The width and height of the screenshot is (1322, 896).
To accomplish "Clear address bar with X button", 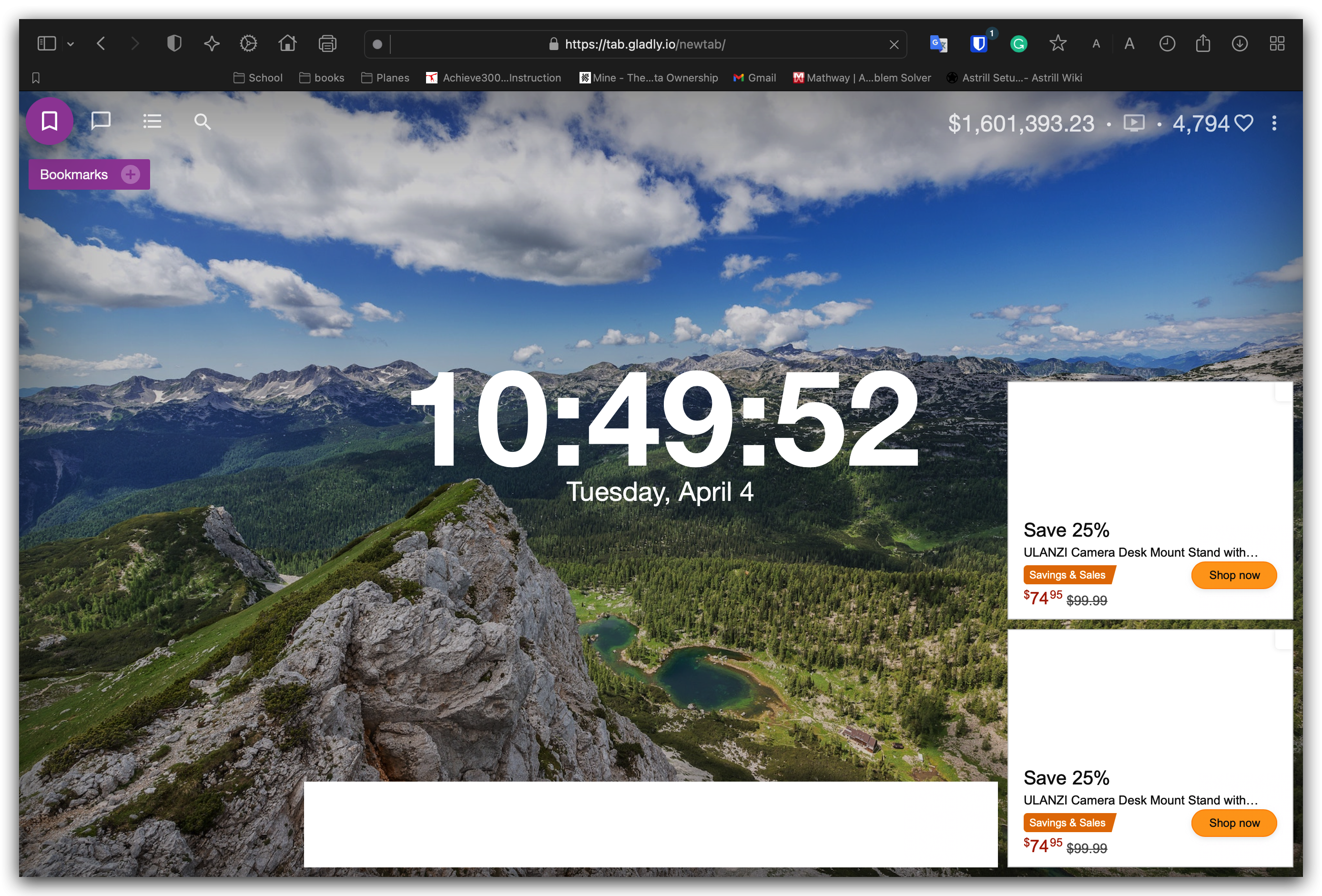I will 894,44.
